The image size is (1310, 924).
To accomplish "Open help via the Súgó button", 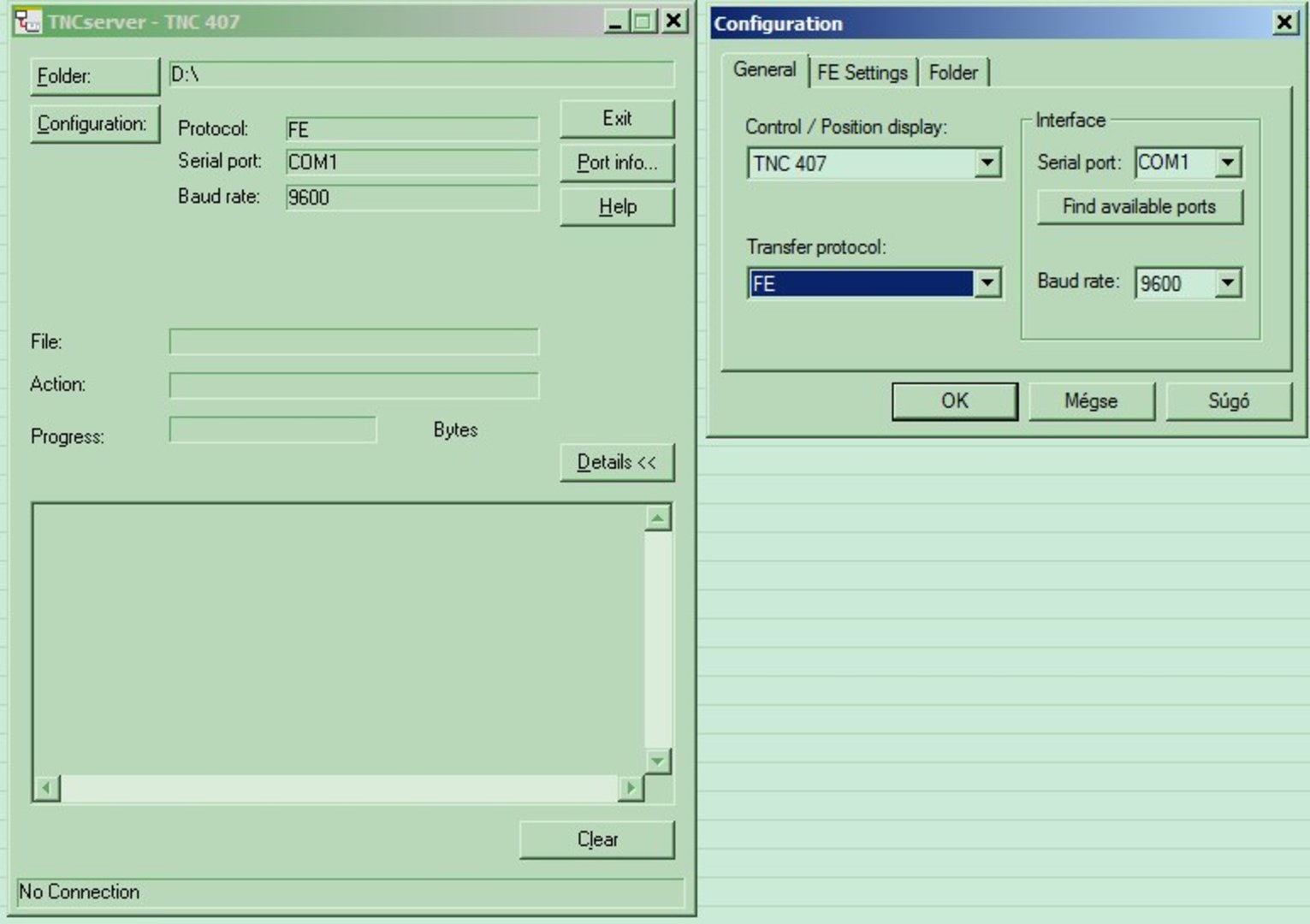I will pos(1228,401).
